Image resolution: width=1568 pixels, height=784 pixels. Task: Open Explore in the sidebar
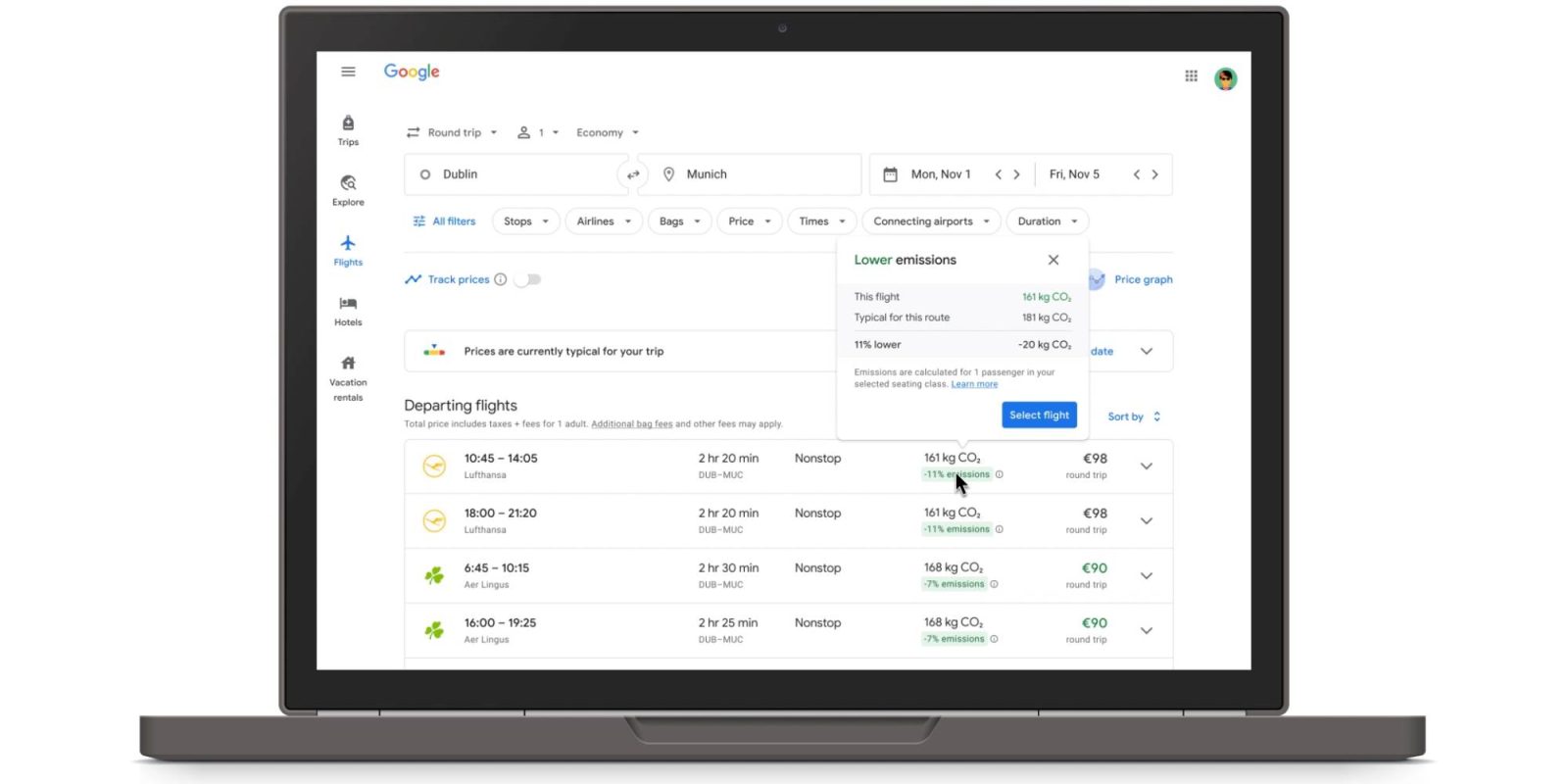pyautogui.click(x=348, y=189)
